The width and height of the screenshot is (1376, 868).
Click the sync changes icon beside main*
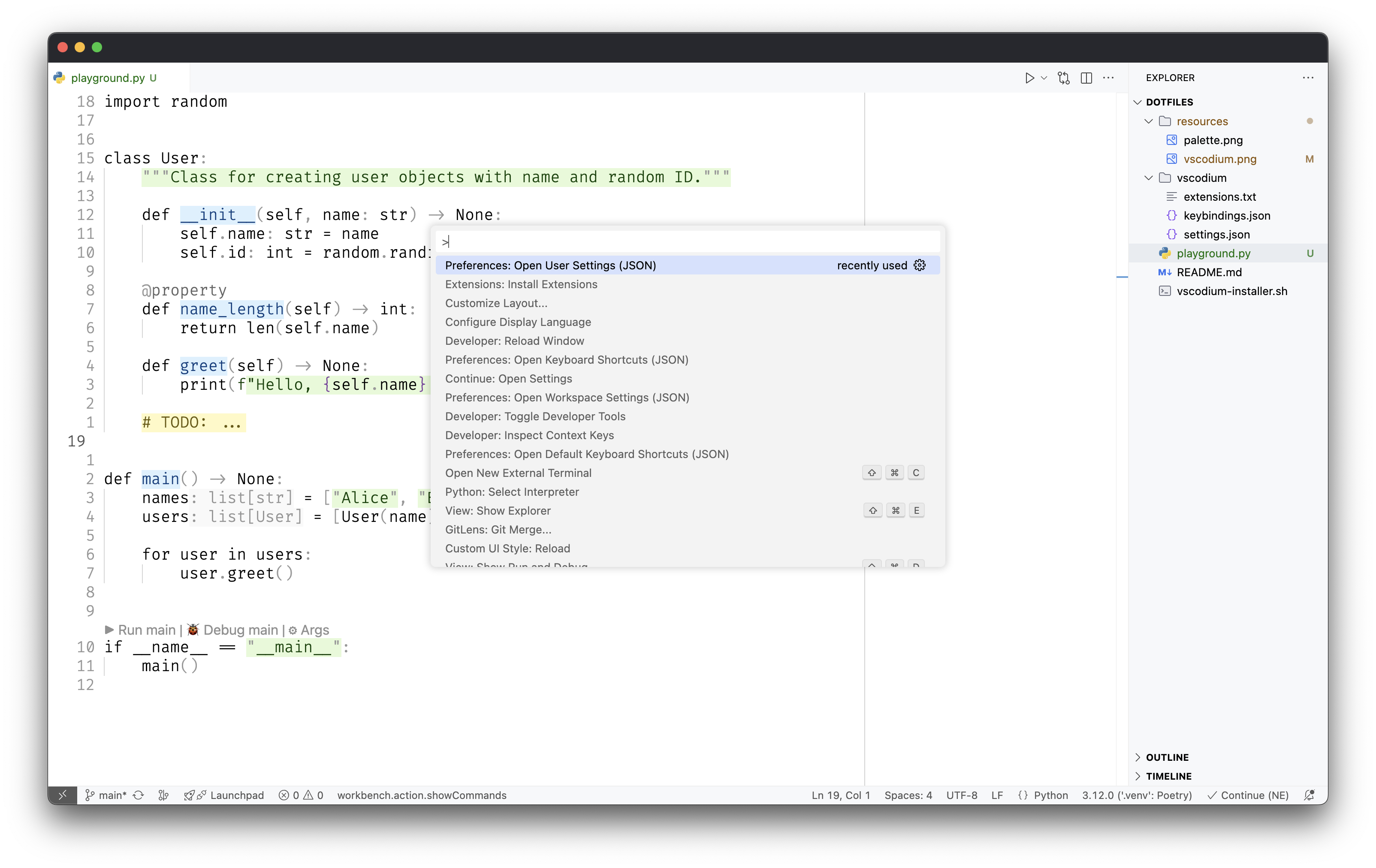pyautogui.click(x=138, y=795)
